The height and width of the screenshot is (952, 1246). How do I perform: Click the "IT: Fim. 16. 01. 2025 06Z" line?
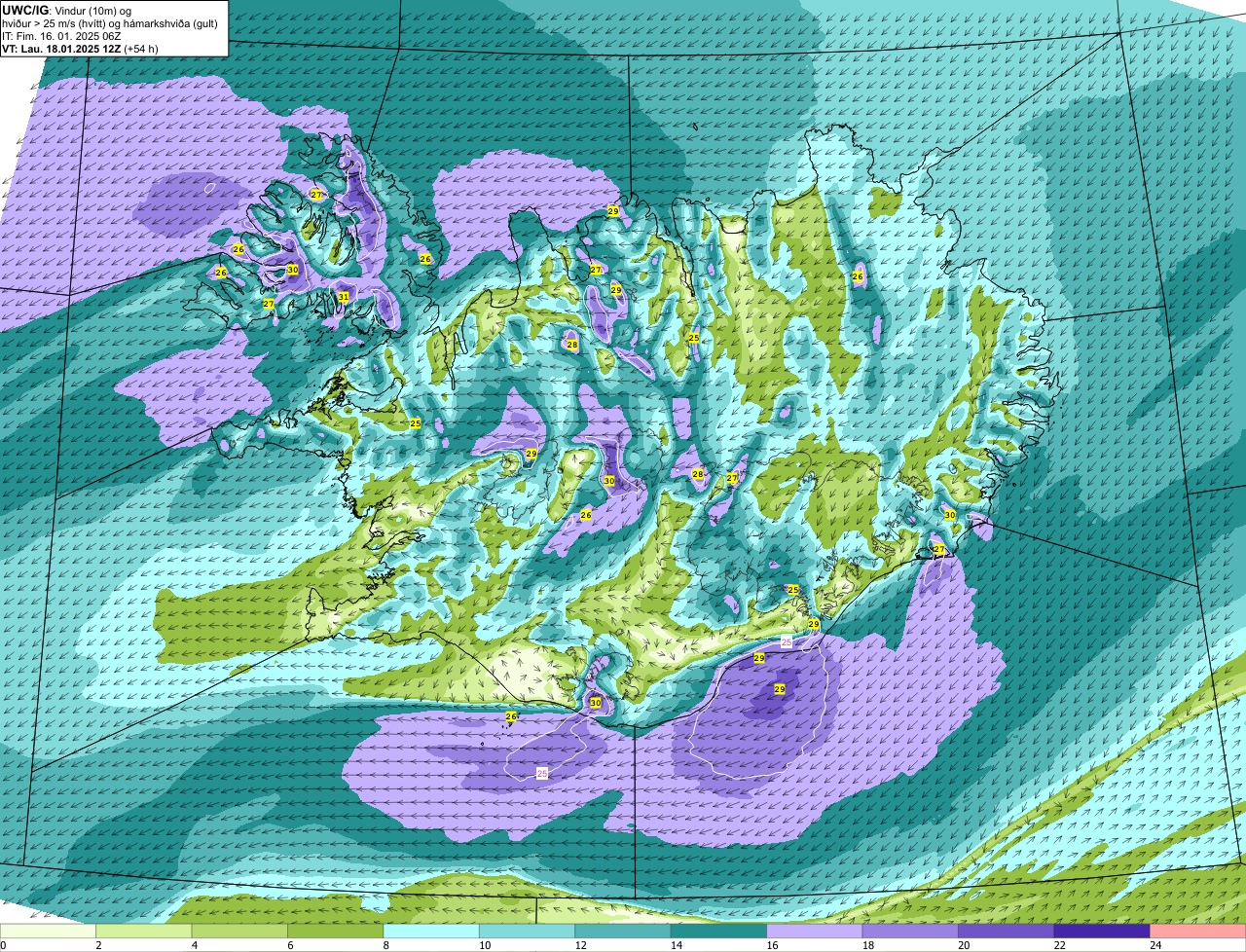click(x=61, y=35)
